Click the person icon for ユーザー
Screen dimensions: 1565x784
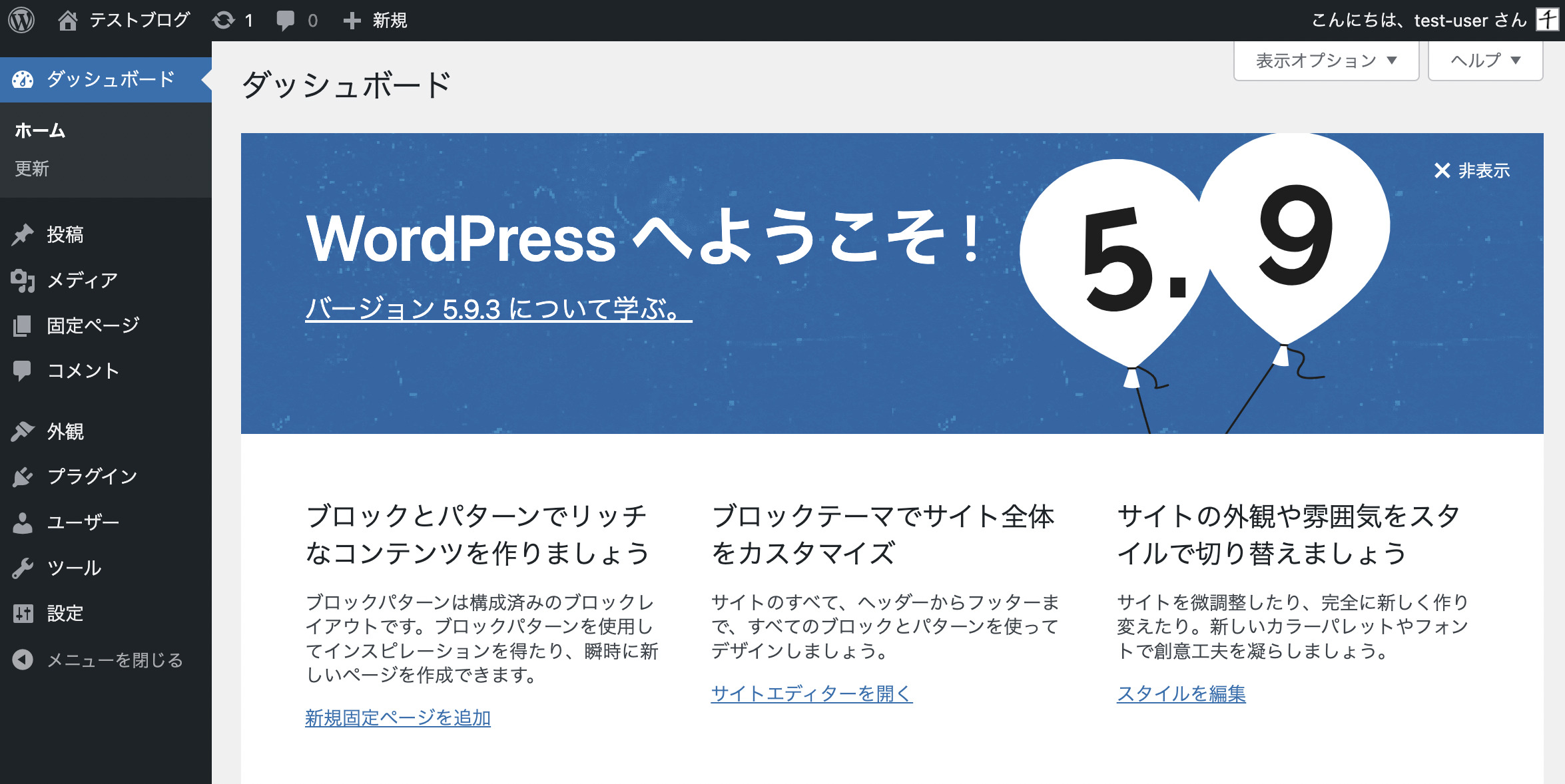click(23, 522)
